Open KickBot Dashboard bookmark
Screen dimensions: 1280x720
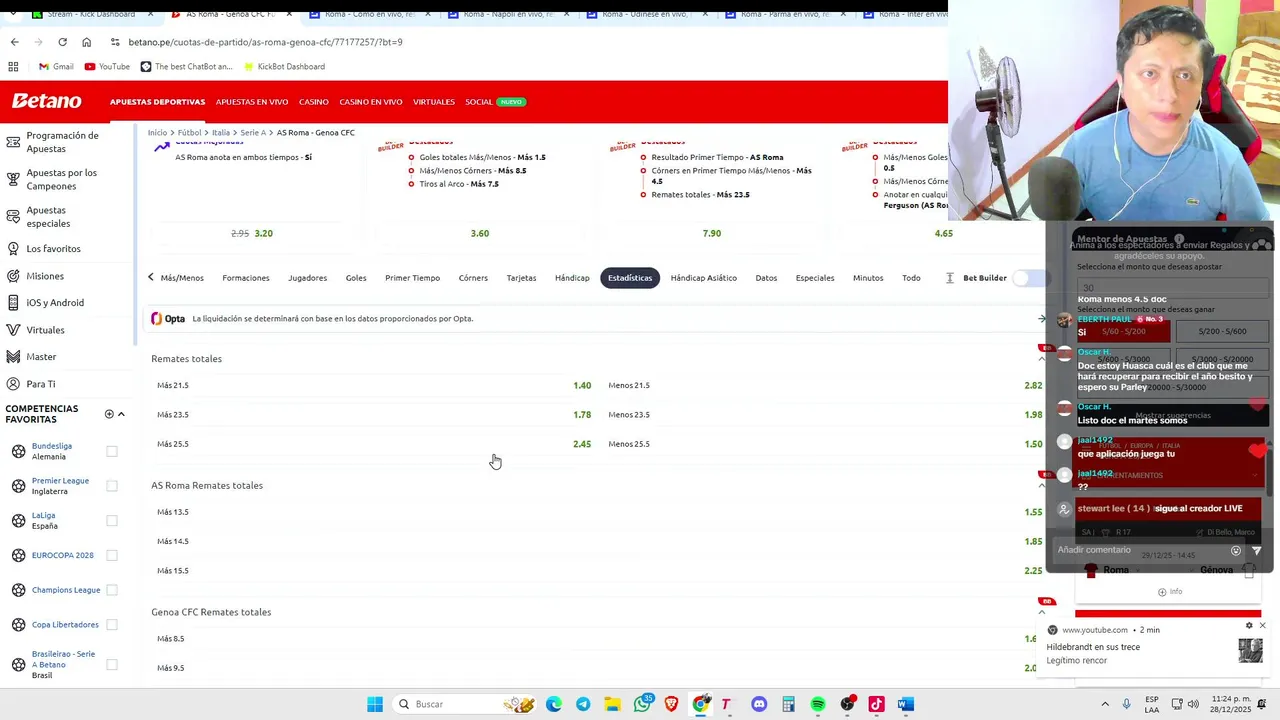click(284, 66)
